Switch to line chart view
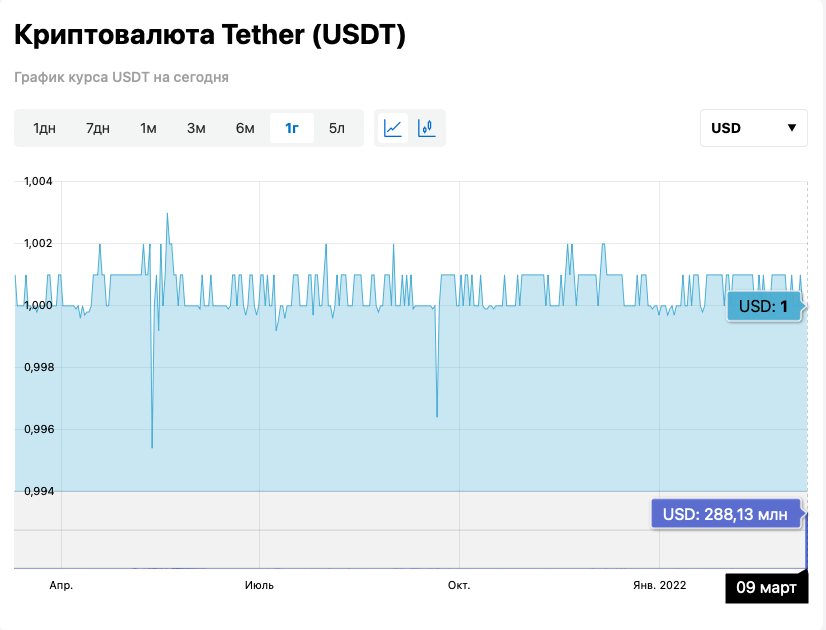Image resolution: width=826 pixels, height=630 pixels. click(393, 128)
